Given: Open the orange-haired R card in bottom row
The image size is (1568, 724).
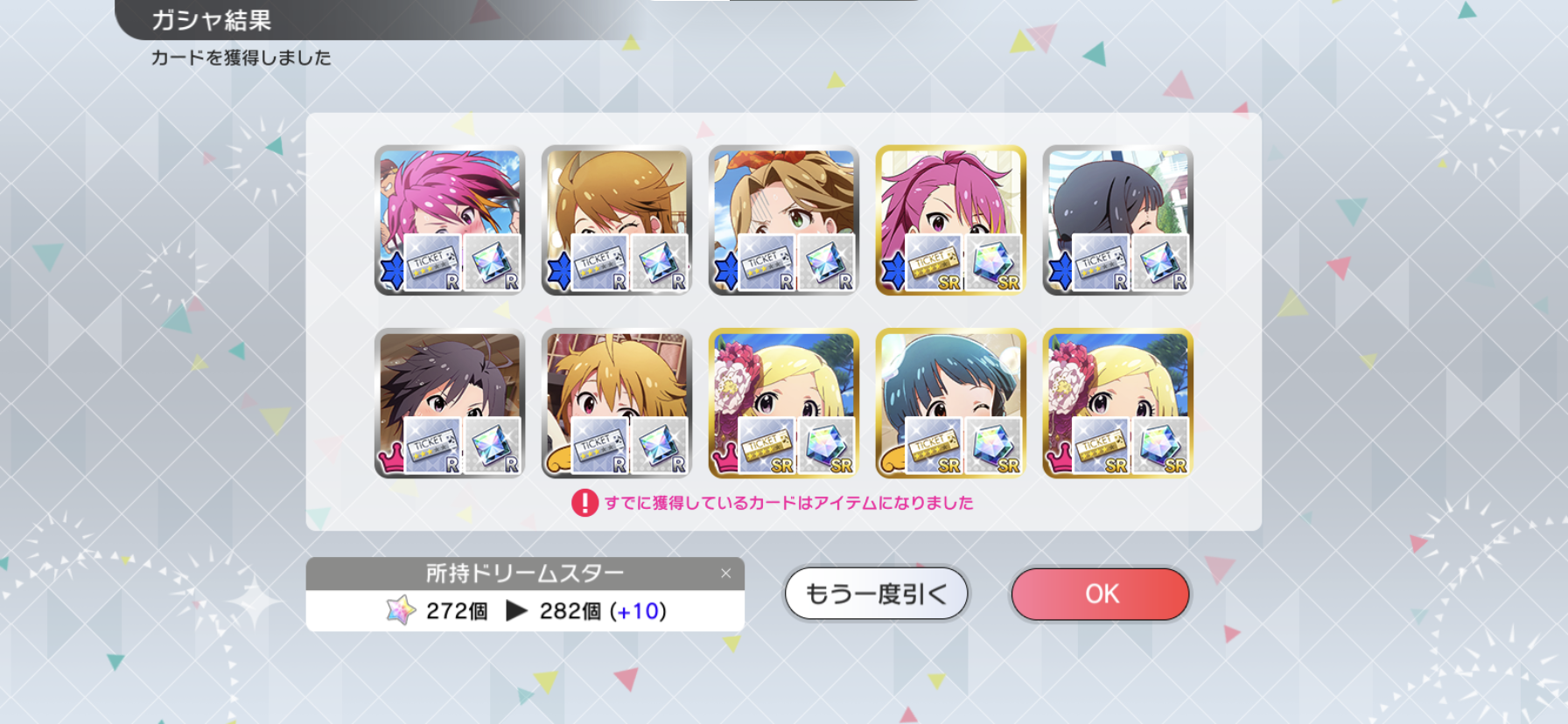Looking at the screenshot, I should point(617,403).
